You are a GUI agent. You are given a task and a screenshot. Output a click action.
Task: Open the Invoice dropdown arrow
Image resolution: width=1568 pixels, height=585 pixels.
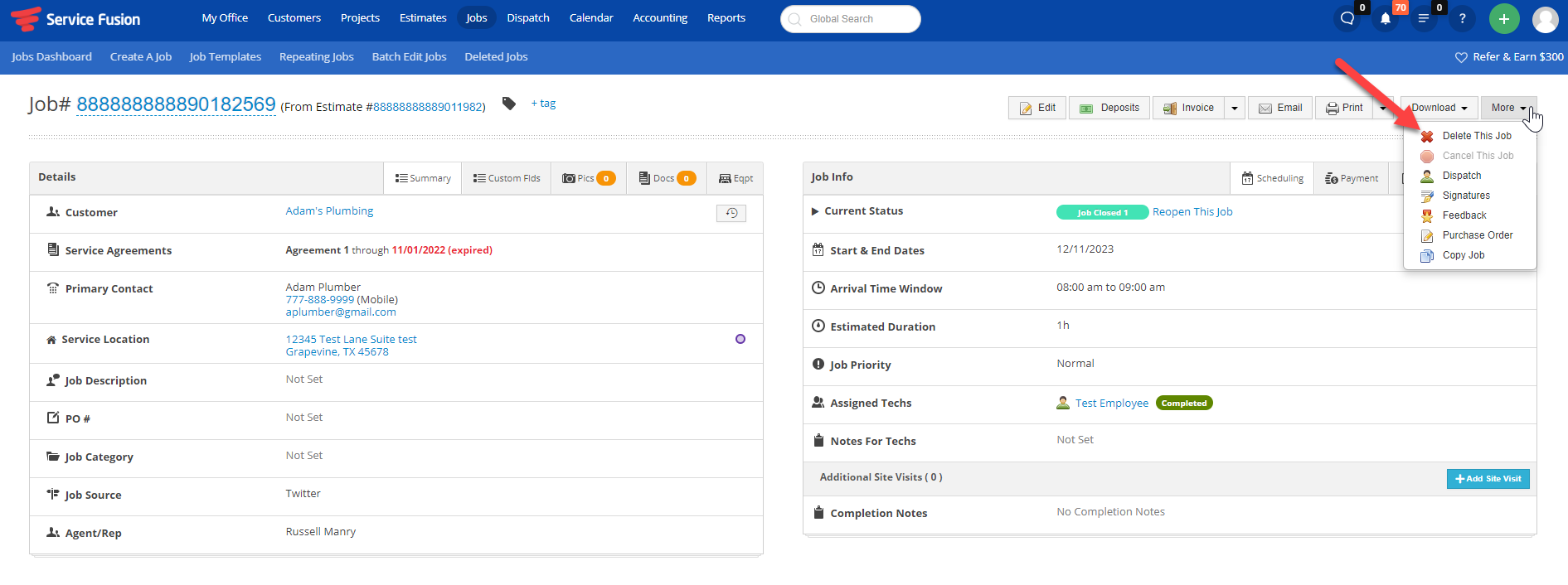[1235, 109]
